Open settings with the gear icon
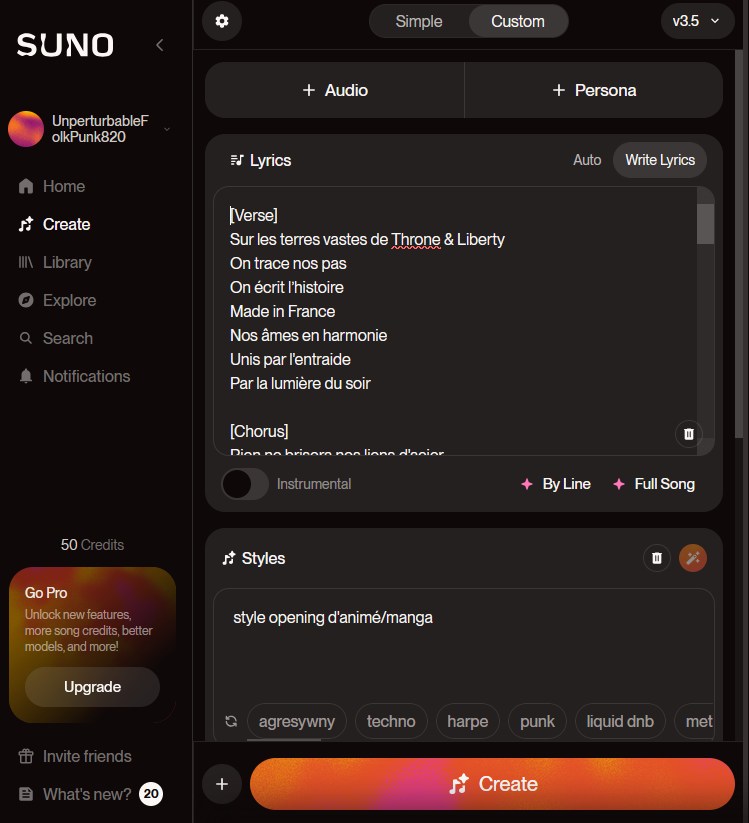749x823 pixels. click(222, 21)
